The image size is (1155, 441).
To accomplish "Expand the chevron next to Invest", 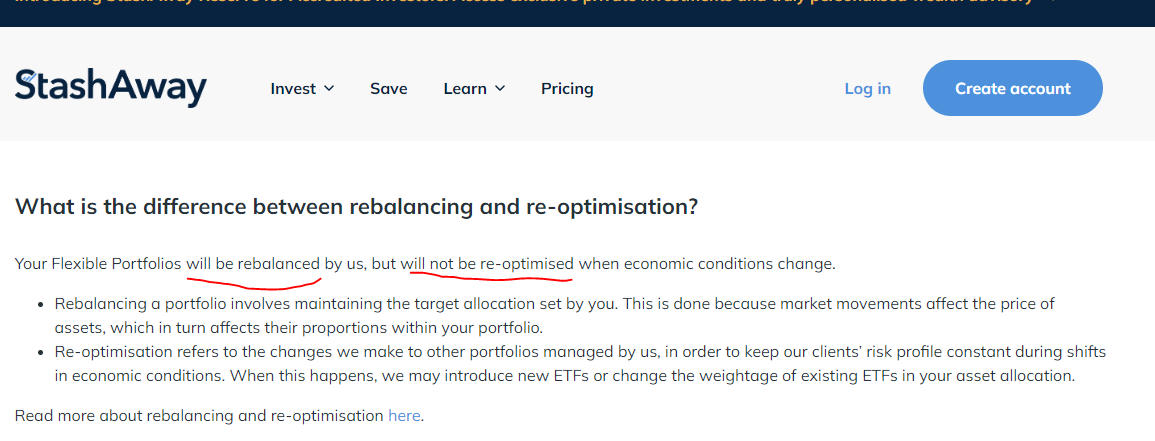I will pyautogui.click(x=329, y=88).
